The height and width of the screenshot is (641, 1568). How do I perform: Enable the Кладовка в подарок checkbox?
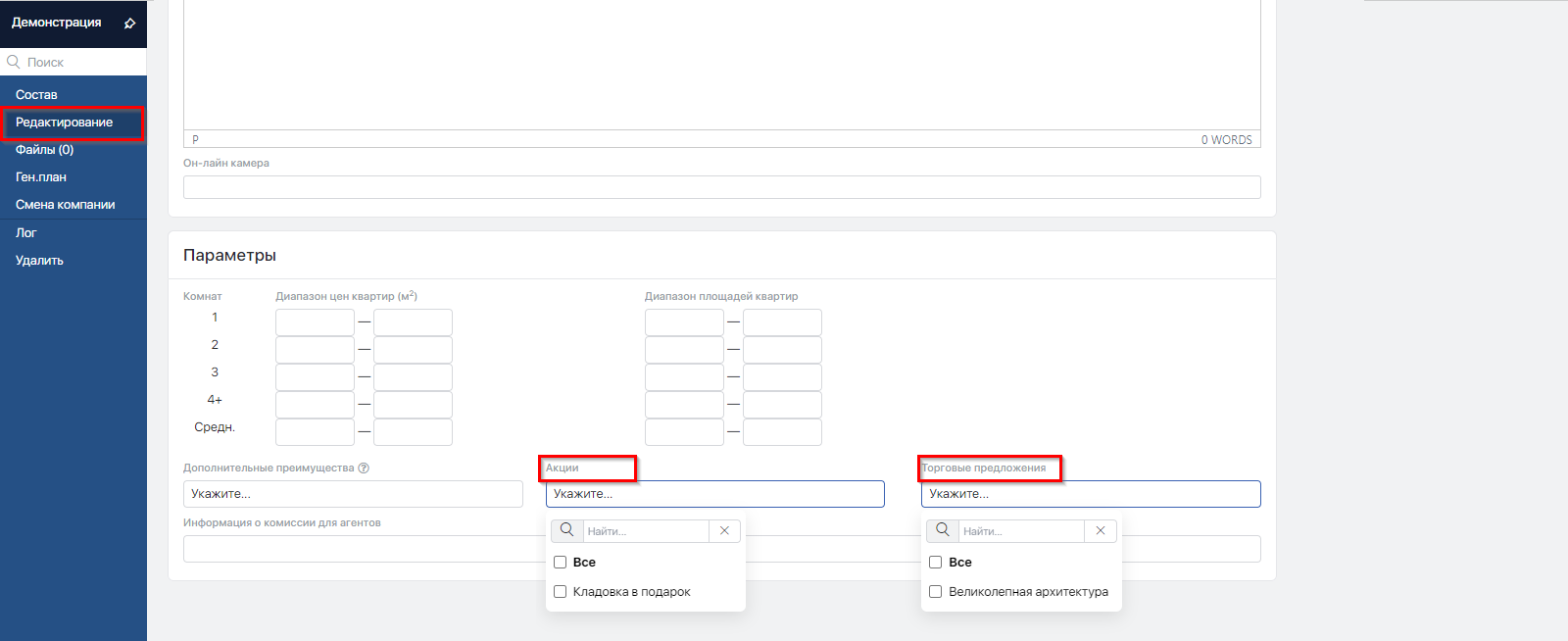coord(561,592)
